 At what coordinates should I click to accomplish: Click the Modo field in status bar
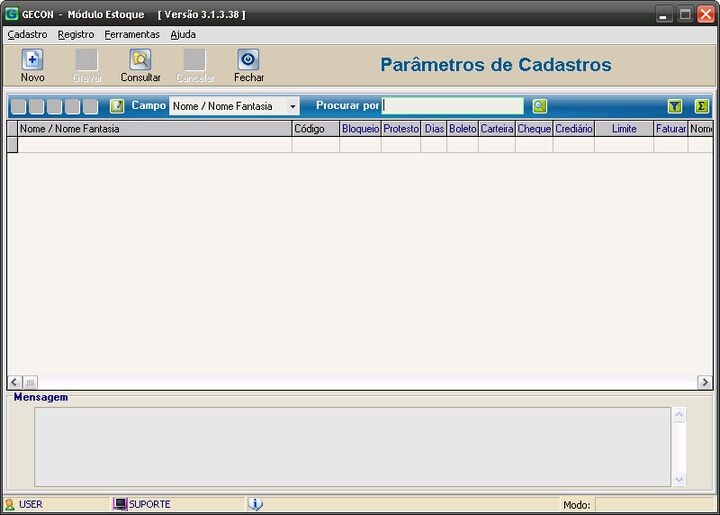(x=654, y=505)
